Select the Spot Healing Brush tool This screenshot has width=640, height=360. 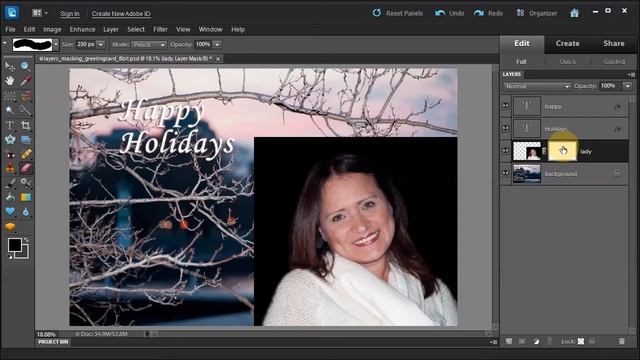click(25, 155)
